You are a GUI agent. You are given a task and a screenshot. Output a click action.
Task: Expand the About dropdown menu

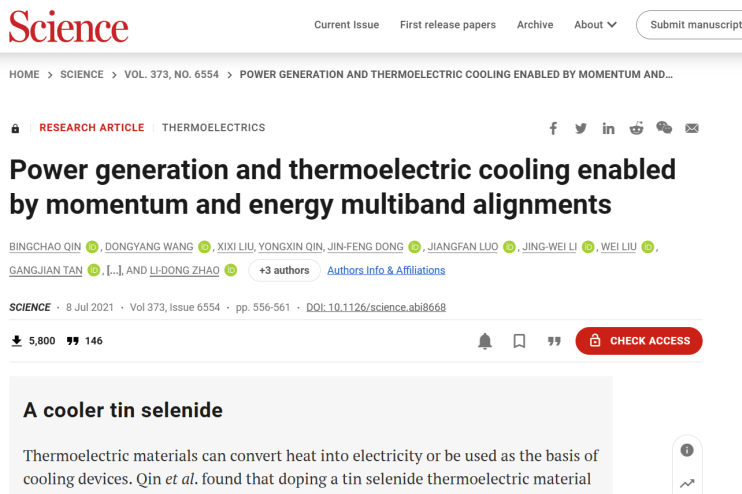tap(596, 25)
